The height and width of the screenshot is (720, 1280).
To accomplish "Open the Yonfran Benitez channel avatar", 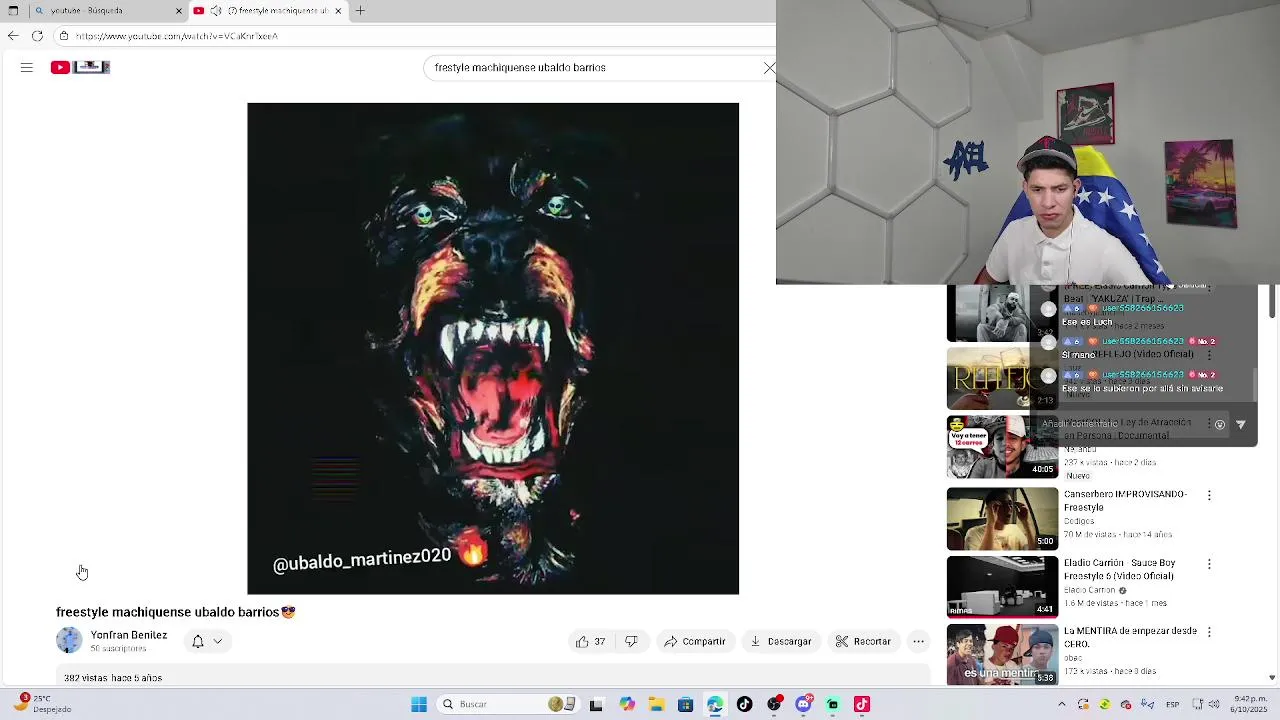I will [69, 641].
